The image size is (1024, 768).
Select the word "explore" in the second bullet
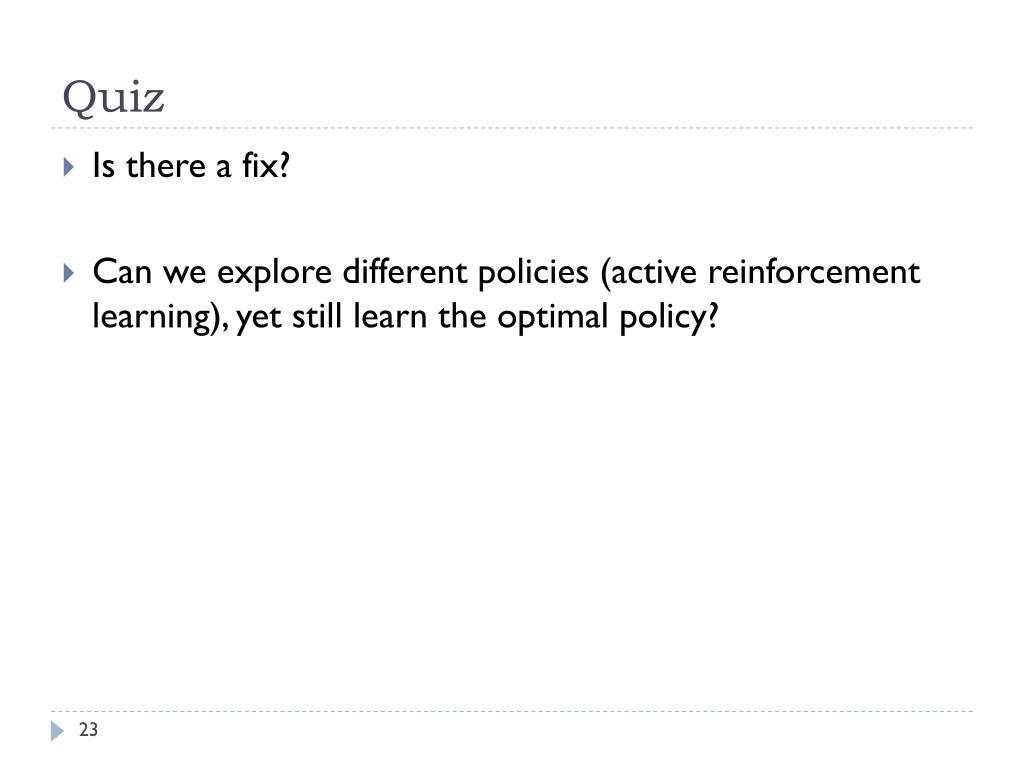tap(274, 274)
